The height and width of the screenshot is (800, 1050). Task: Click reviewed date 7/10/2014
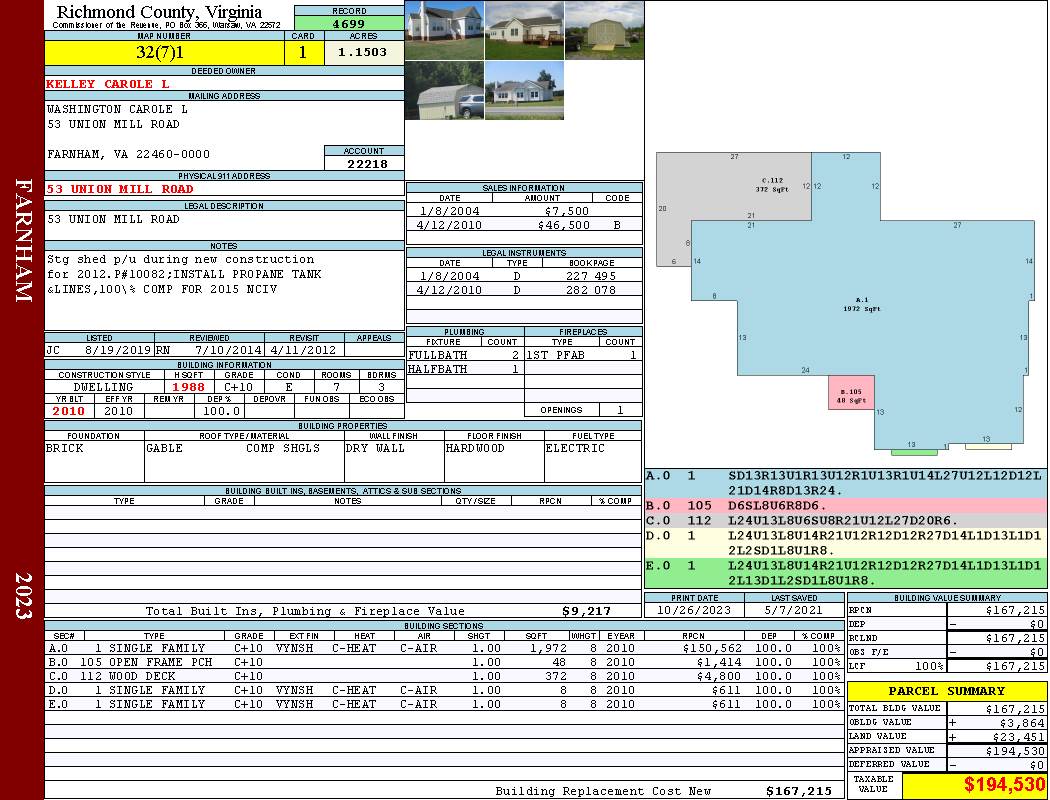point(228,349)
